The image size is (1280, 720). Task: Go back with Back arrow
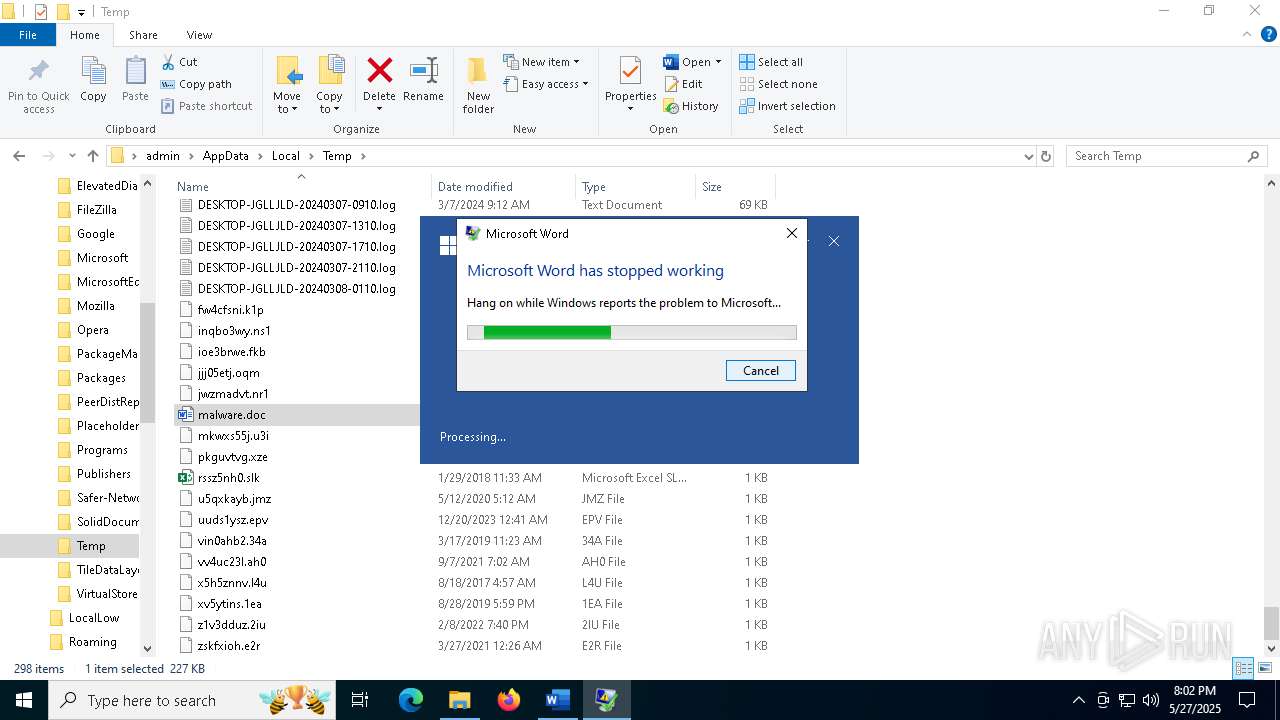[x=19, y=156]
